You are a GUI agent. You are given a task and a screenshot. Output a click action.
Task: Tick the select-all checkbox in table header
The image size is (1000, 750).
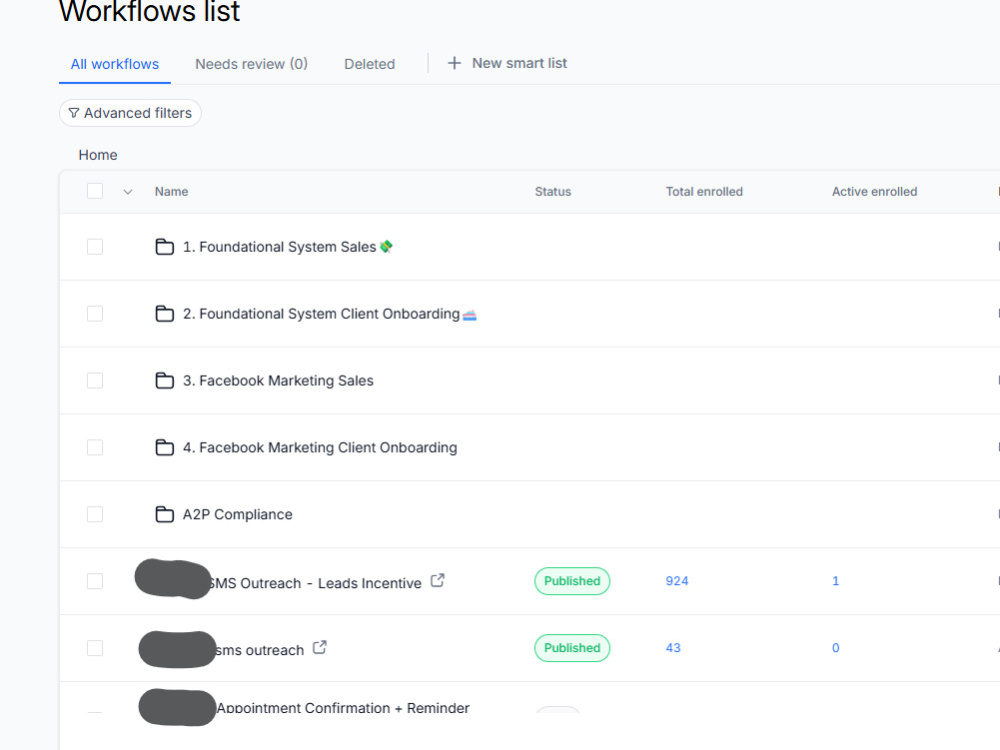pyautogui.click(x=95, y=191)
